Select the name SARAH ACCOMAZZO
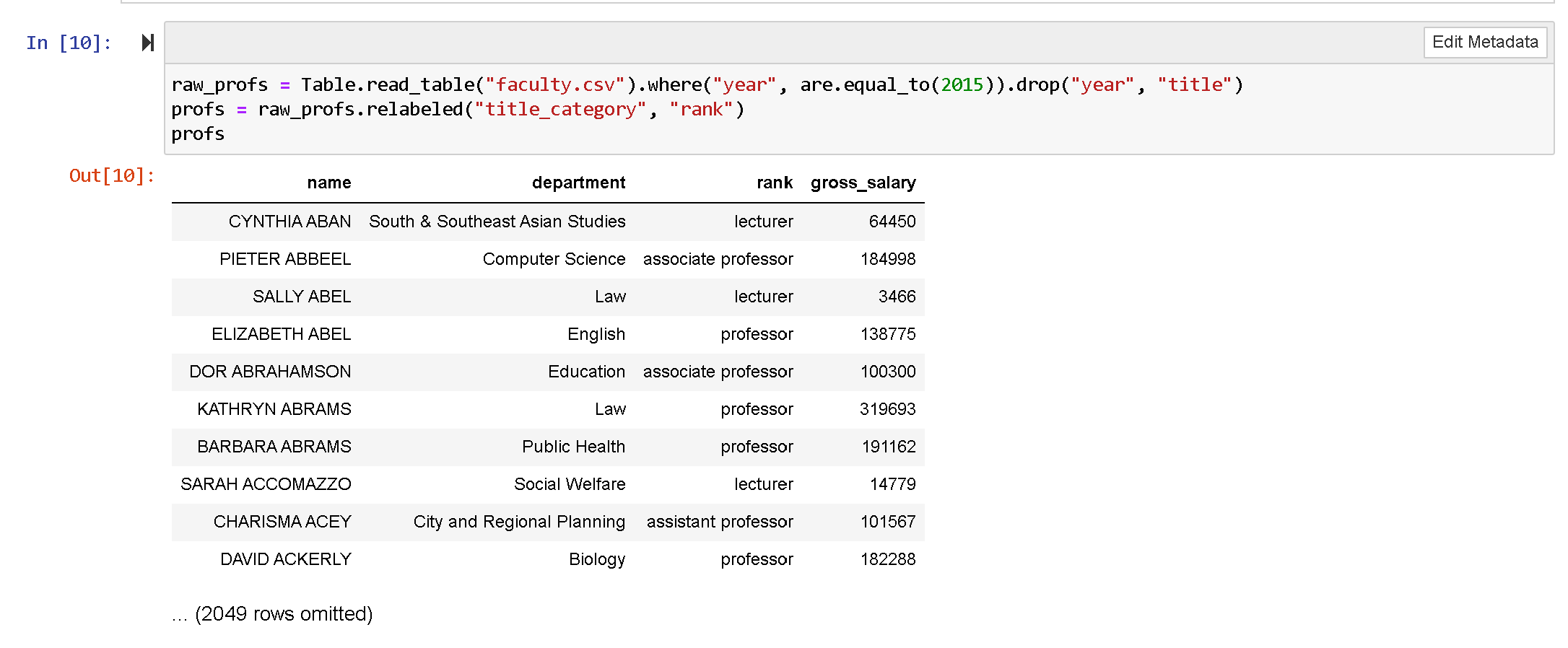The width and height of the screenshot is (1568, 648). [x=266, y=484]
